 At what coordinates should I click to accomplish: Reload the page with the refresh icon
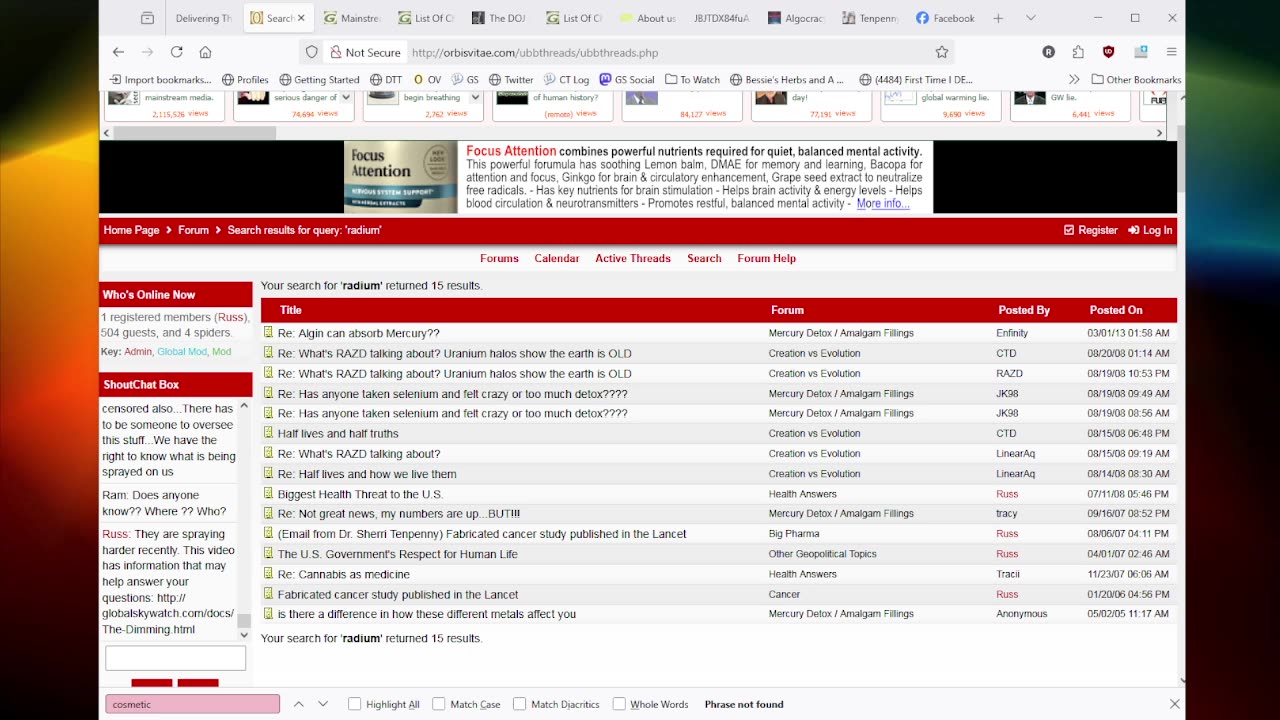coord(176,52)
